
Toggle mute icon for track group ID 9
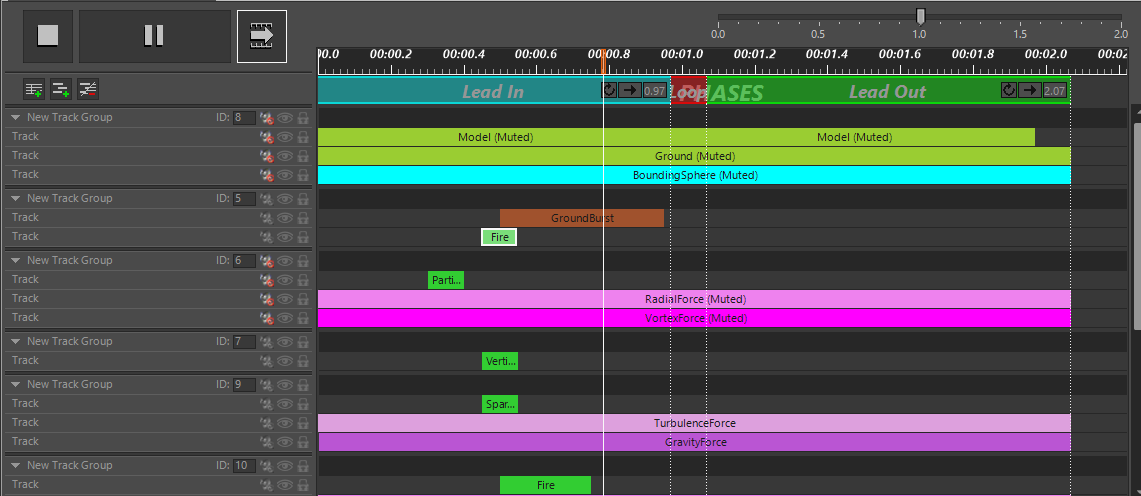pyautogui.click(x=267, y=384)
